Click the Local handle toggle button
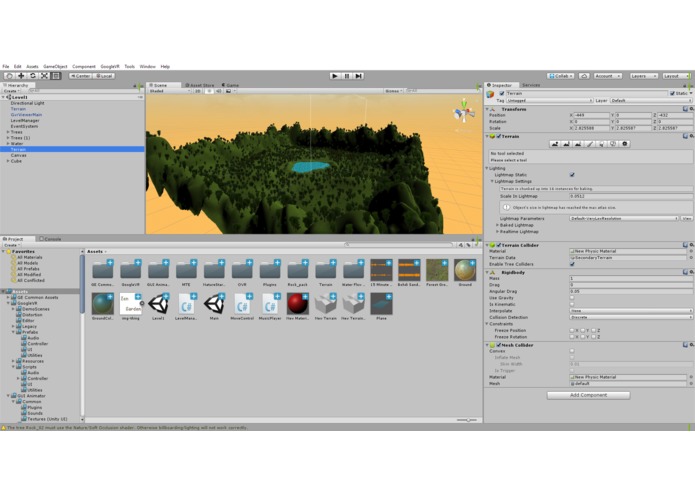Image resolution: width=695 pixels, height=494 pixels. [105, 76]
